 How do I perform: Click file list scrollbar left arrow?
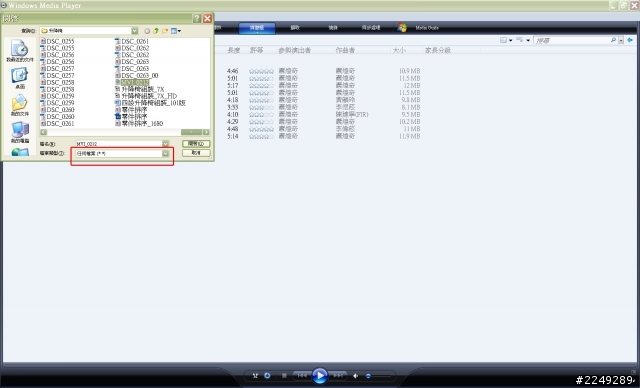[43, 132]
